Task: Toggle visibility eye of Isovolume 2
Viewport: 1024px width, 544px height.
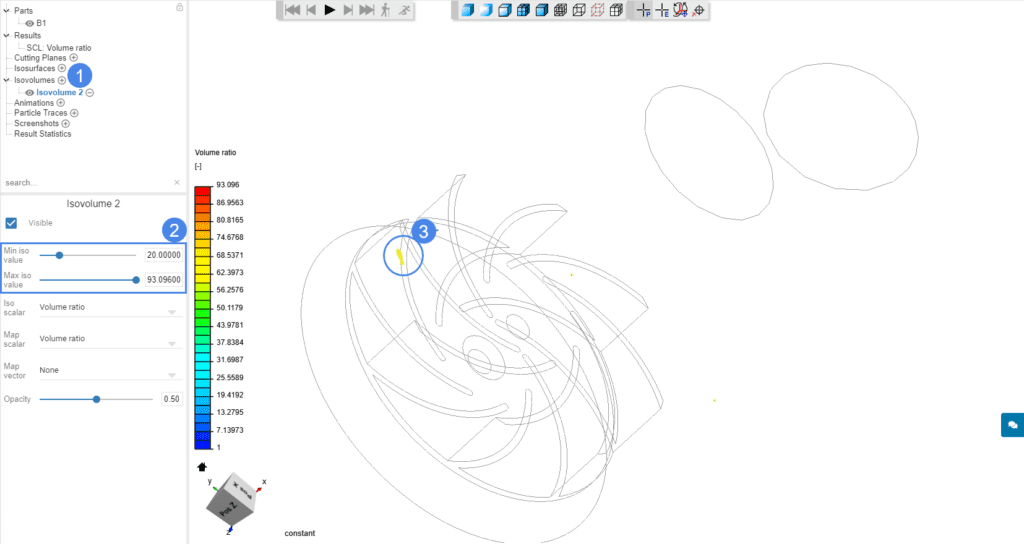Action: click(29, 93)
